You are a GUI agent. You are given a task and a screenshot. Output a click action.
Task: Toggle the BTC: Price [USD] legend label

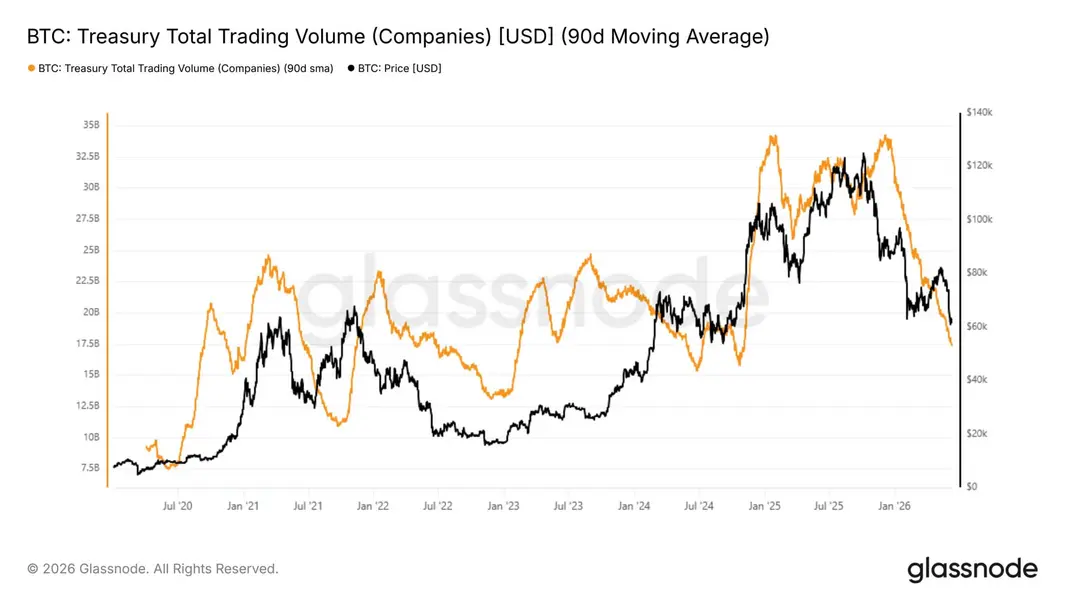coord(400,69)
